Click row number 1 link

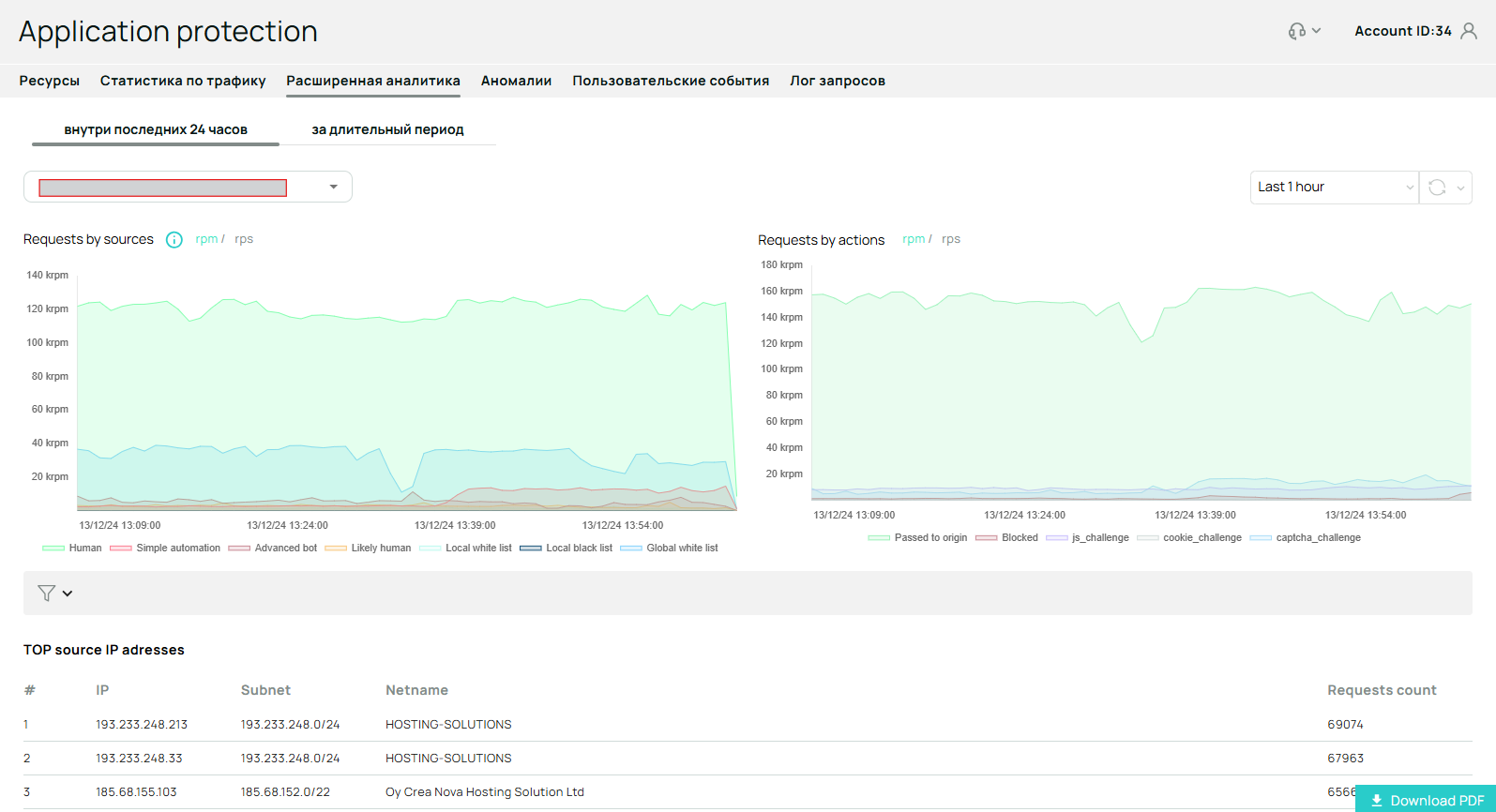click(26, 724)
